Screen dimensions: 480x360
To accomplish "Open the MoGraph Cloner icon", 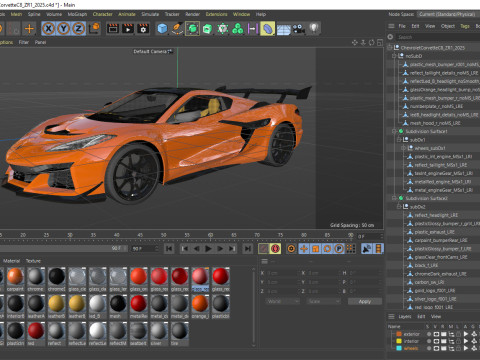I will click(222, 29).
